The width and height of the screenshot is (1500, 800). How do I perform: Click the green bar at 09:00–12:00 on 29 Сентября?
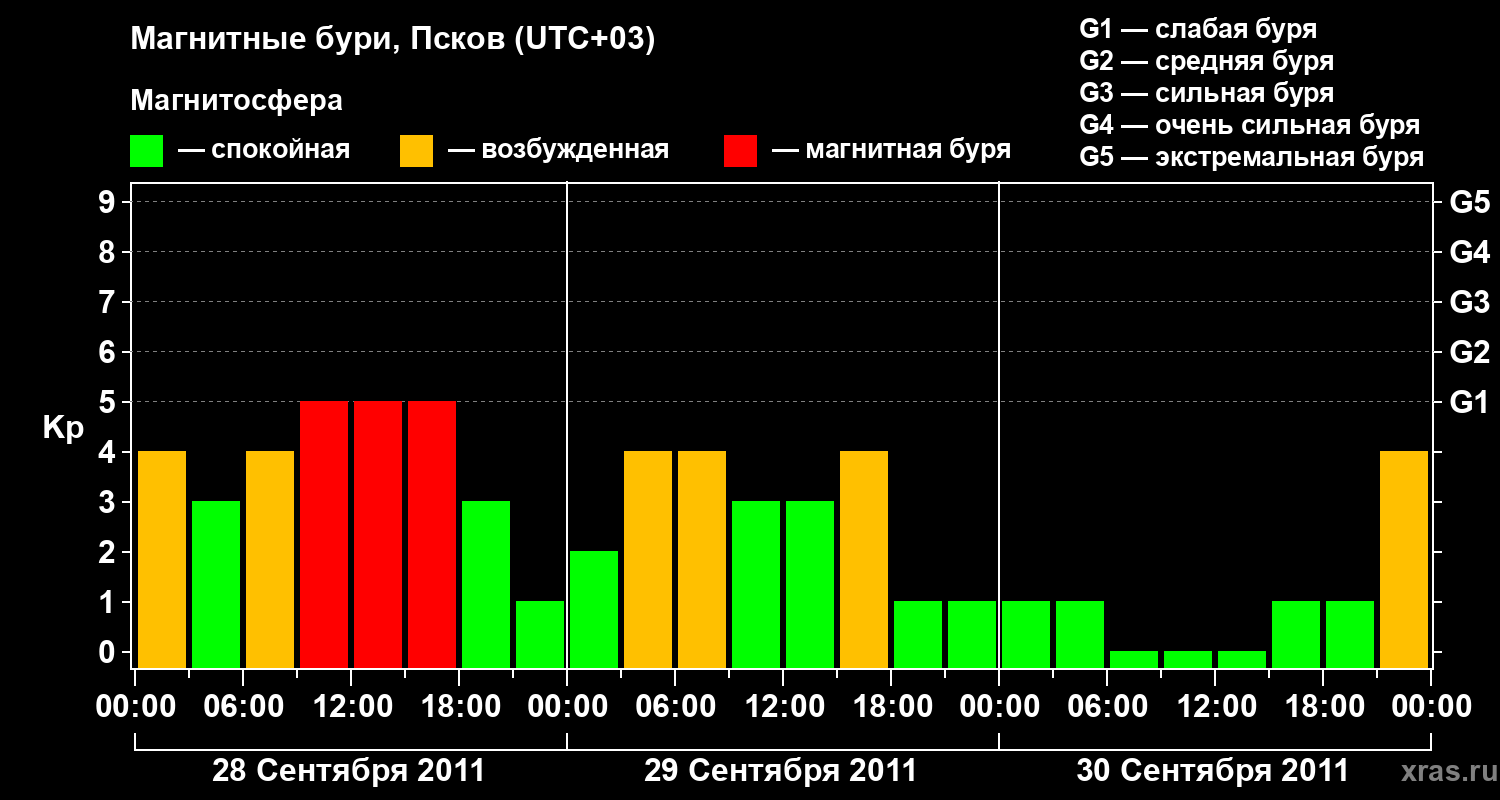756,584
